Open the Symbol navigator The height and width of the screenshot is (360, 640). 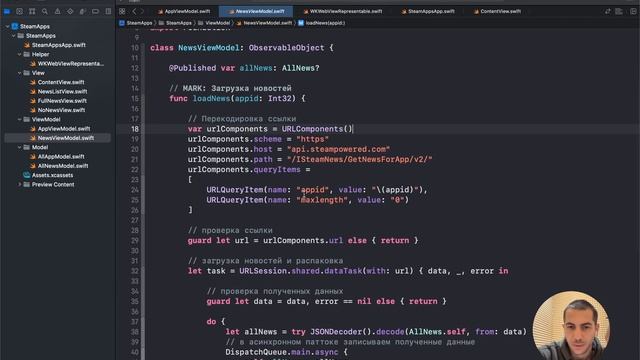pyautogui.click(x=32, y=11)
